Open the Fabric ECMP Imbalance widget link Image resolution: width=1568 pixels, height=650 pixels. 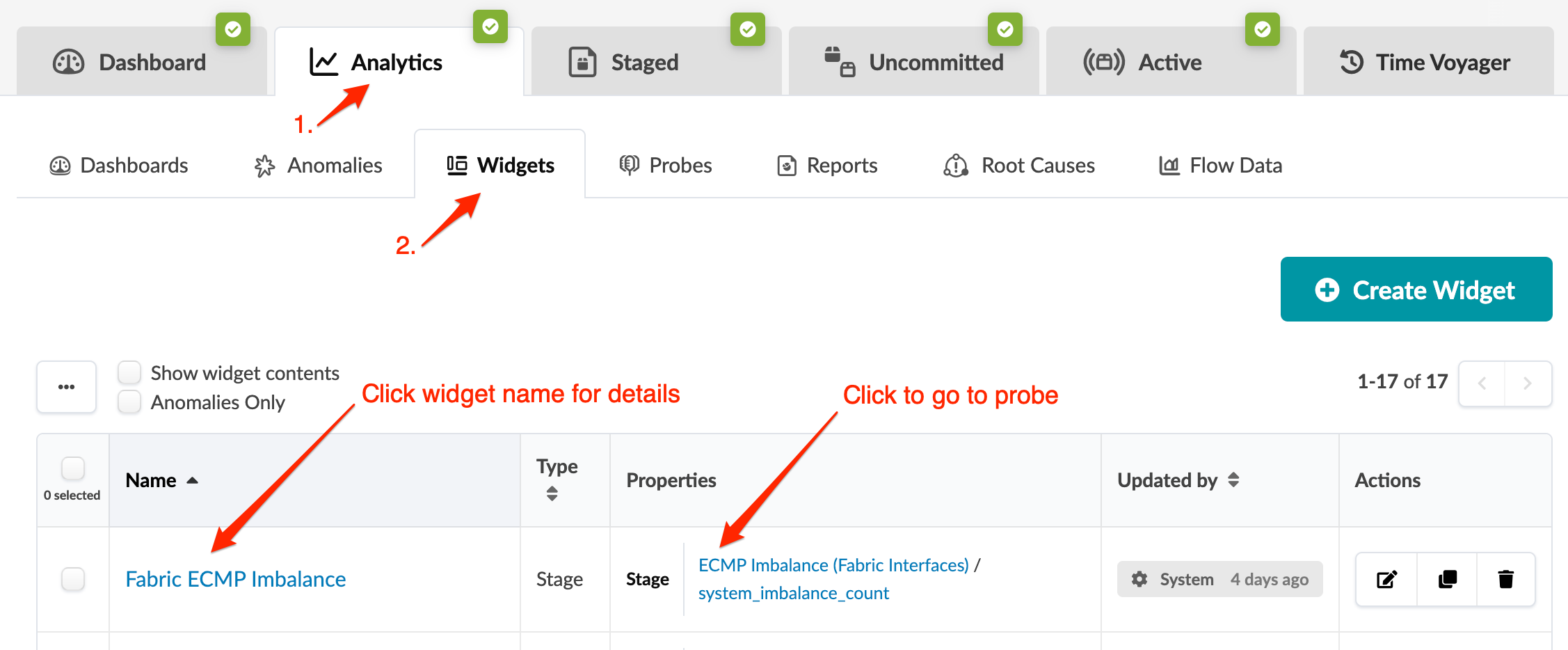[x=235, y=579]
